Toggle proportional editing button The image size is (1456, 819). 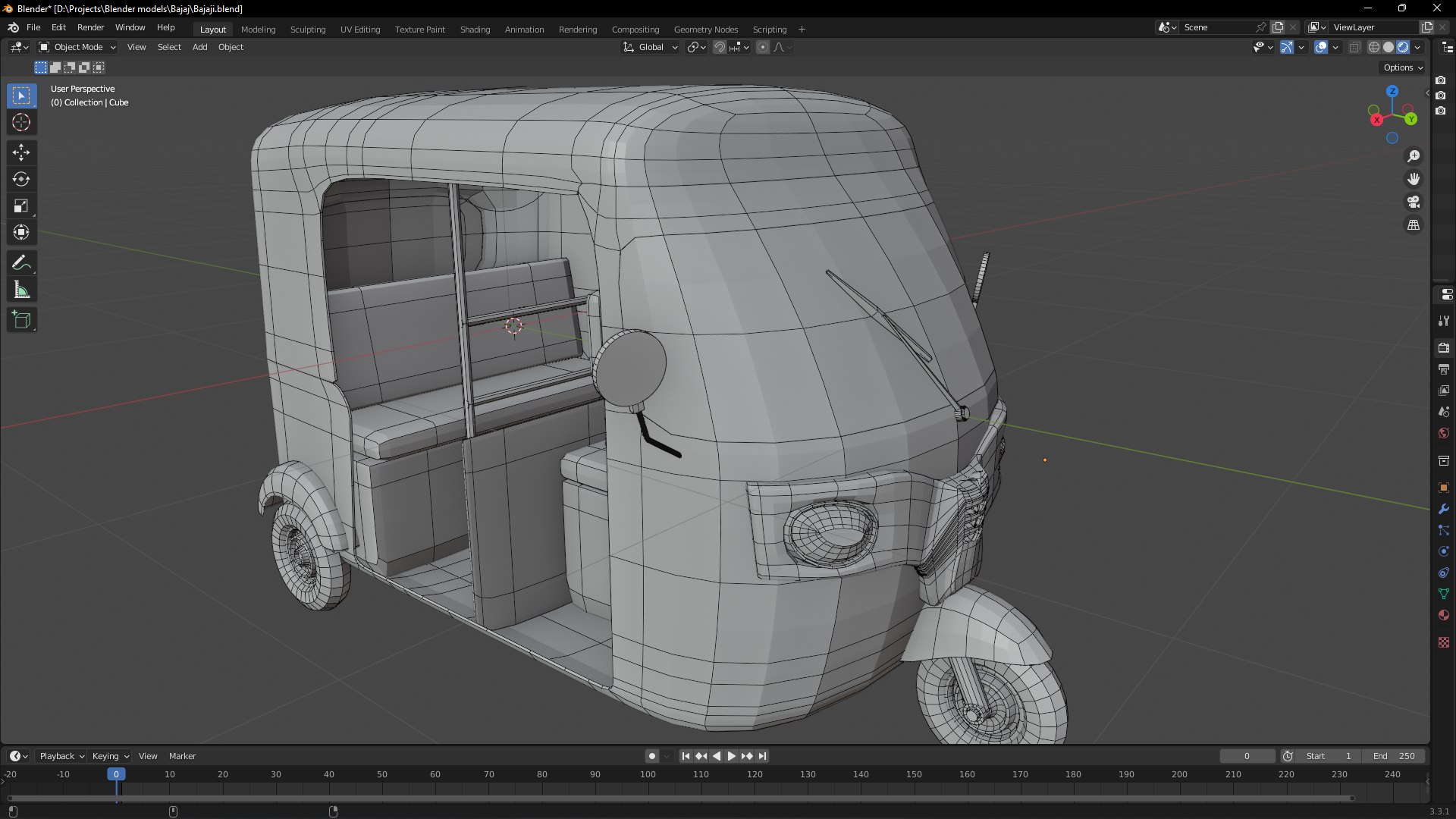pos(763,47)
